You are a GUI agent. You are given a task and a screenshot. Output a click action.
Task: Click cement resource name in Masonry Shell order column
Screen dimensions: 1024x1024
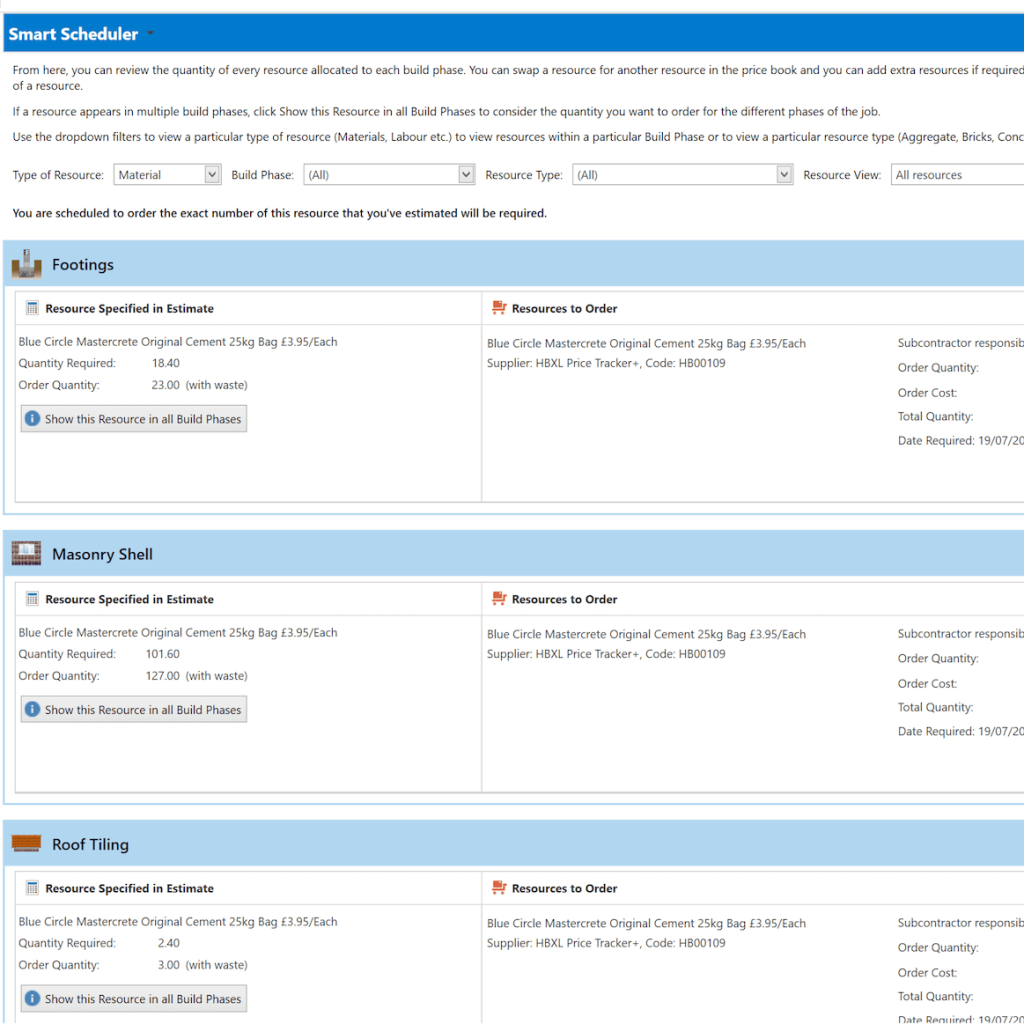647,634
